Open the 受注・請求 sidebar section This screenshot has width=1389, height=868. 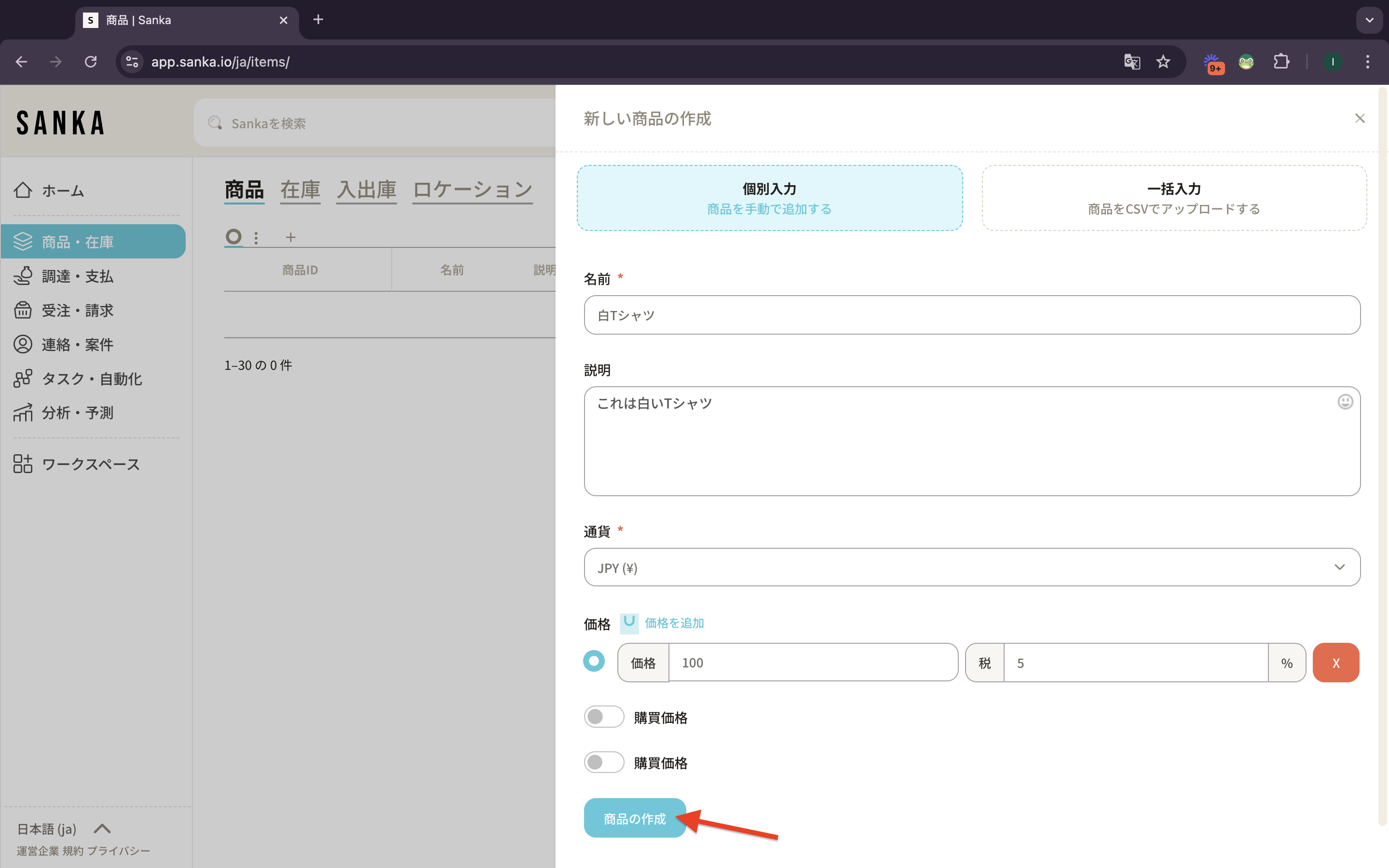pyautogui.click(x=77, y=311)
